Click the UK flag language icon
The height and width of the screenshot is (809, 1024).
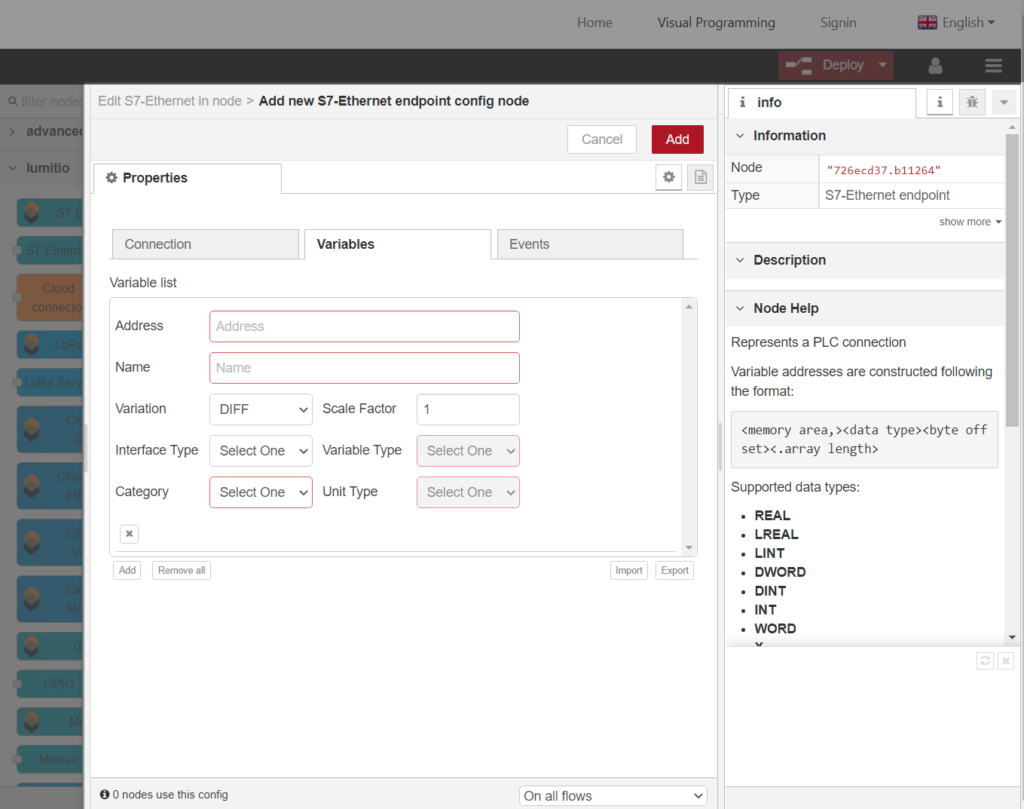coord(927,23)
